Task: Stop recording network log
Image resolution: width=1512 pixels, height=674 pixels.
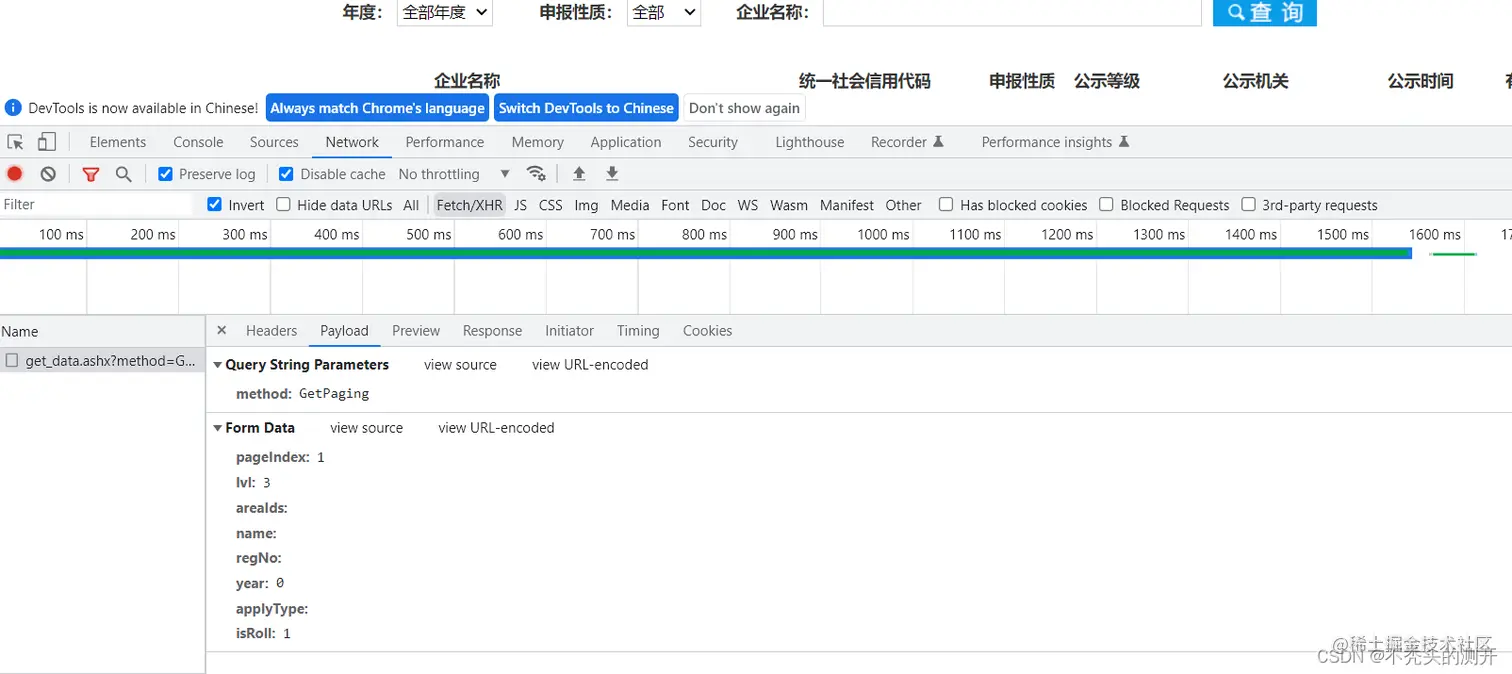Action: (x=15, y=174)
